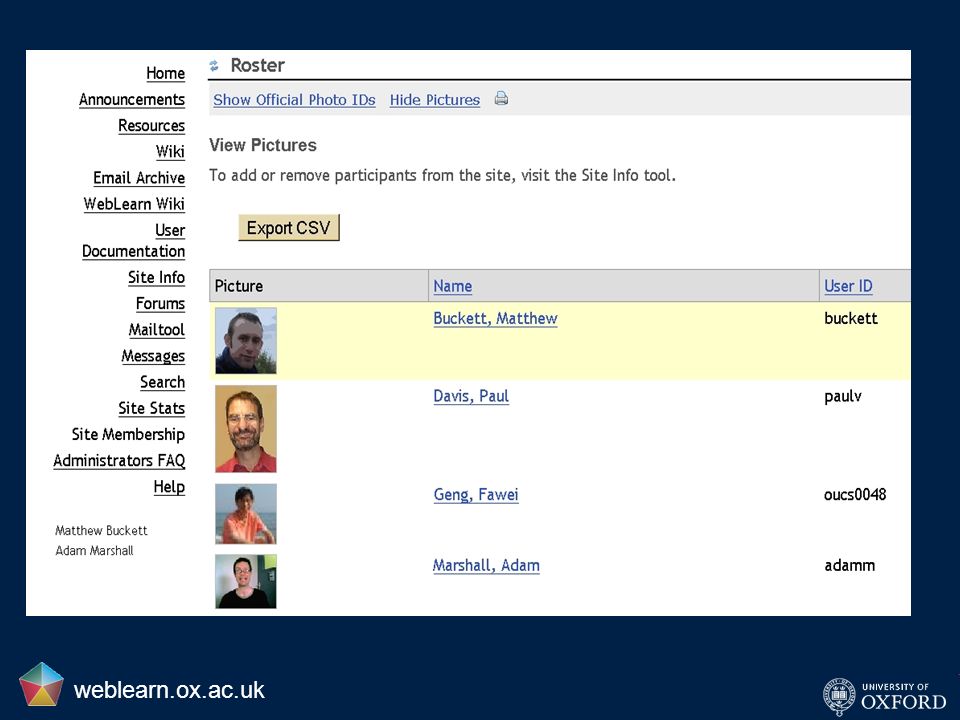Go to Announcements

[132, 100]
